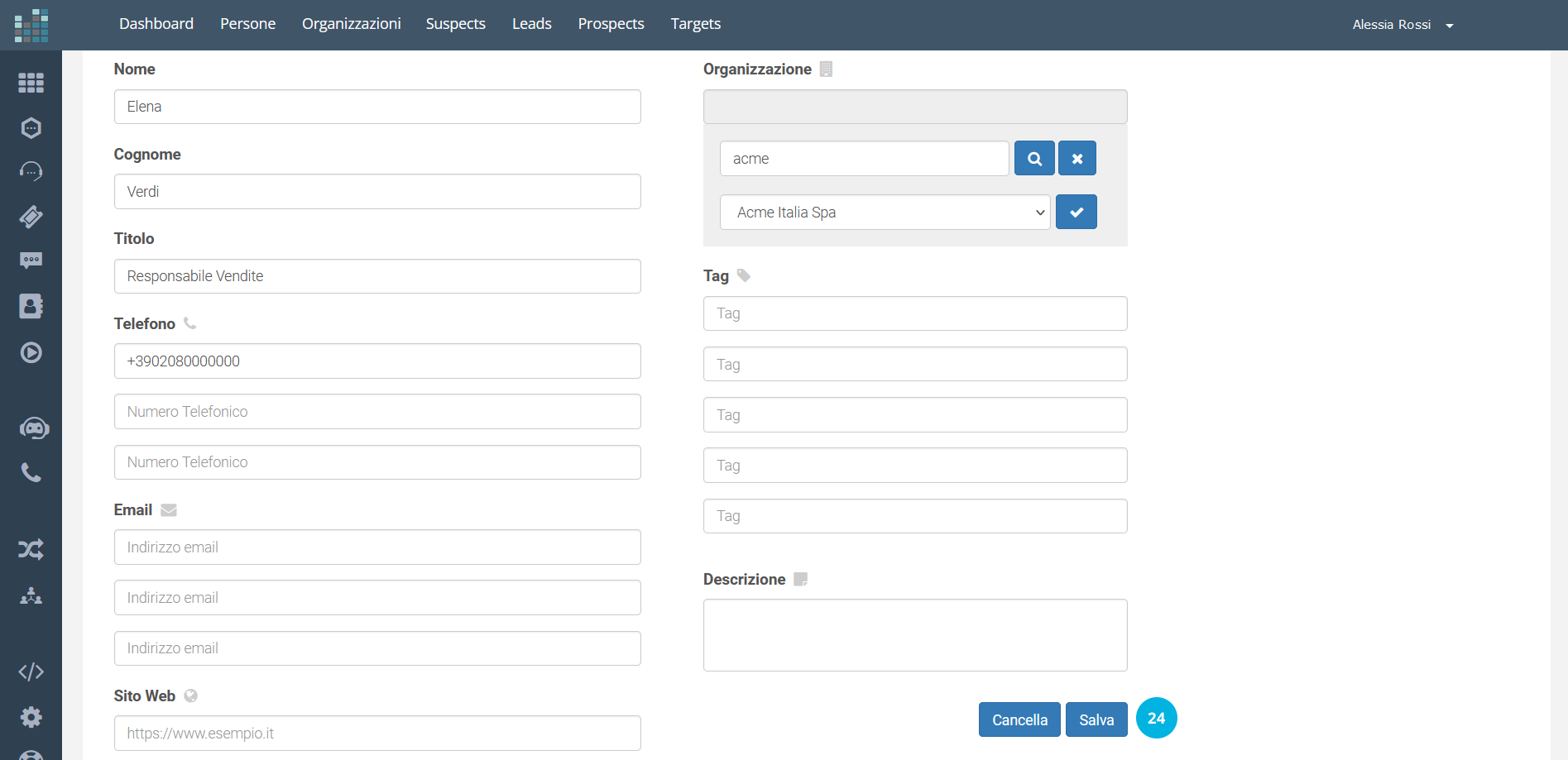The image size is (1568, 760).
Task: Open Alessia Rossi user menu dropdown
Action: click(x=1403, y=25)
